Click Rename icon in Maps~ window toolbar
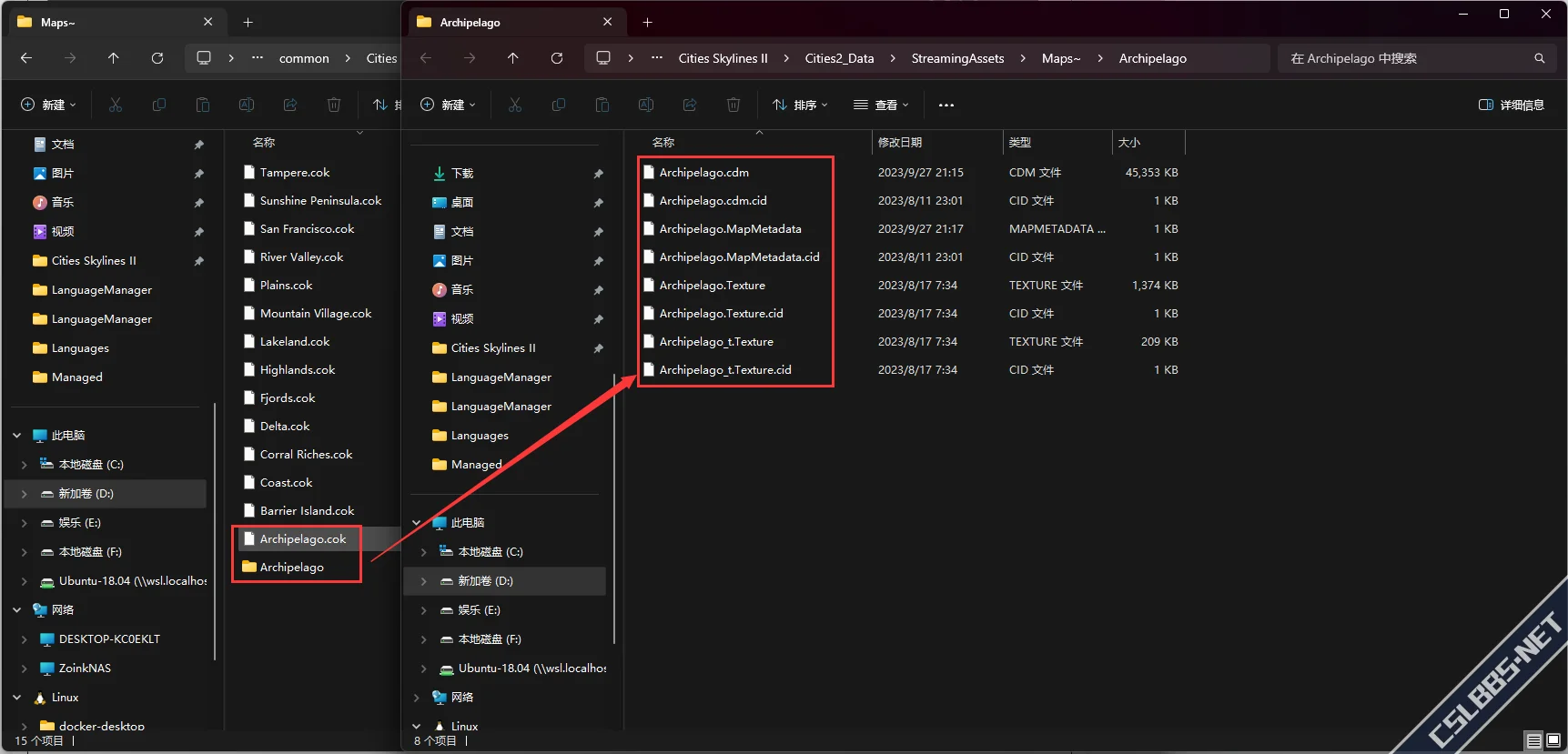 tap(247, 106)
